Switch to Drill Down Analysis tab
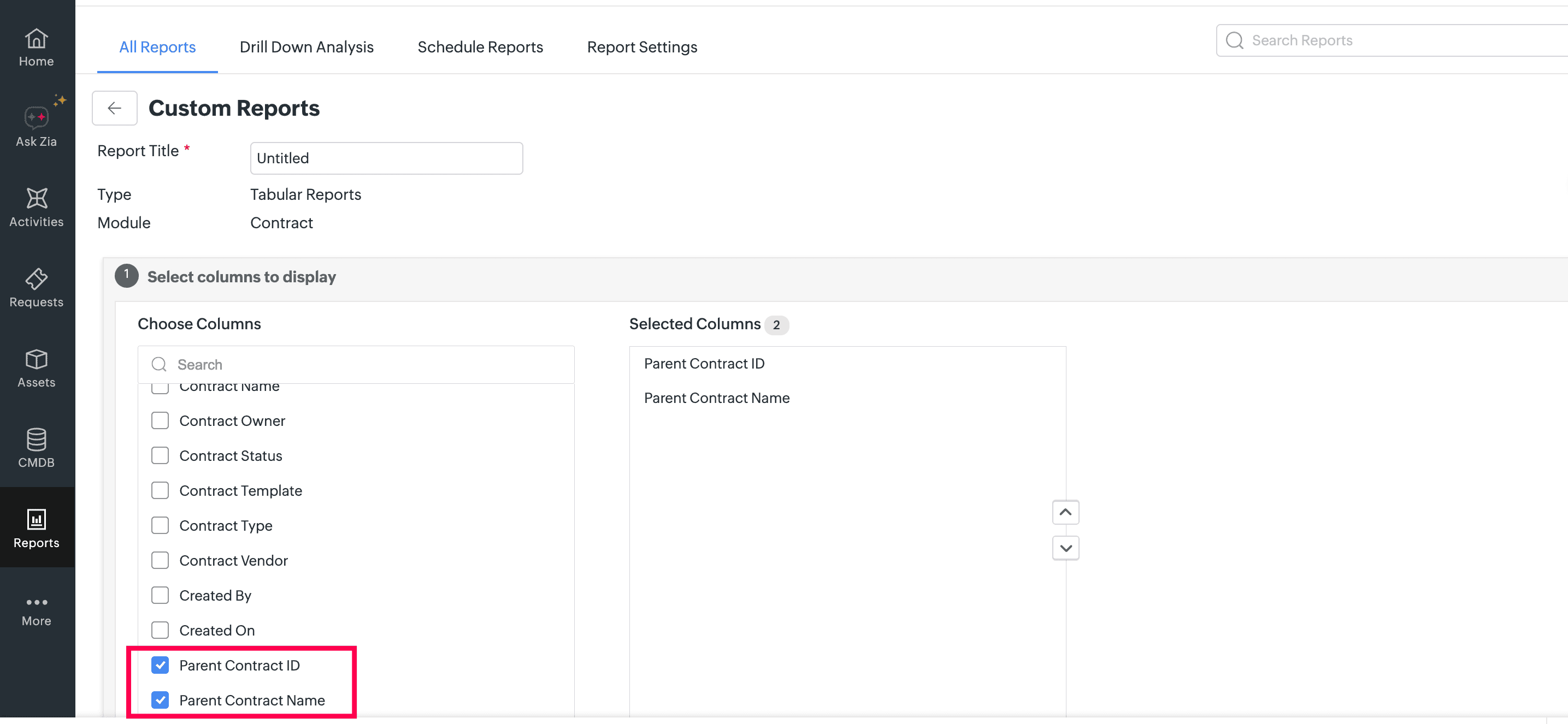Viewport: 1568px width, 724px height. coord(307,47)
